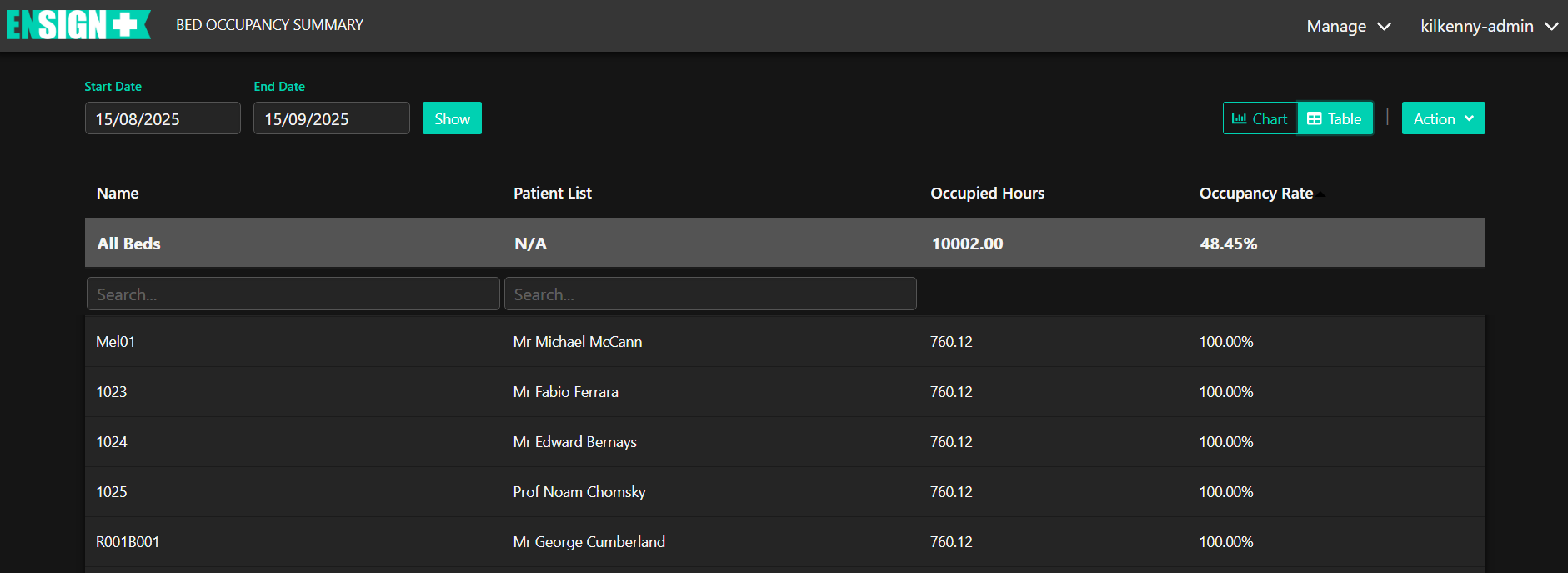This screenshot has height=573, width=1568.
Task: Focus the Name search box
Action: pyautogui.click(x=293, y=294)
